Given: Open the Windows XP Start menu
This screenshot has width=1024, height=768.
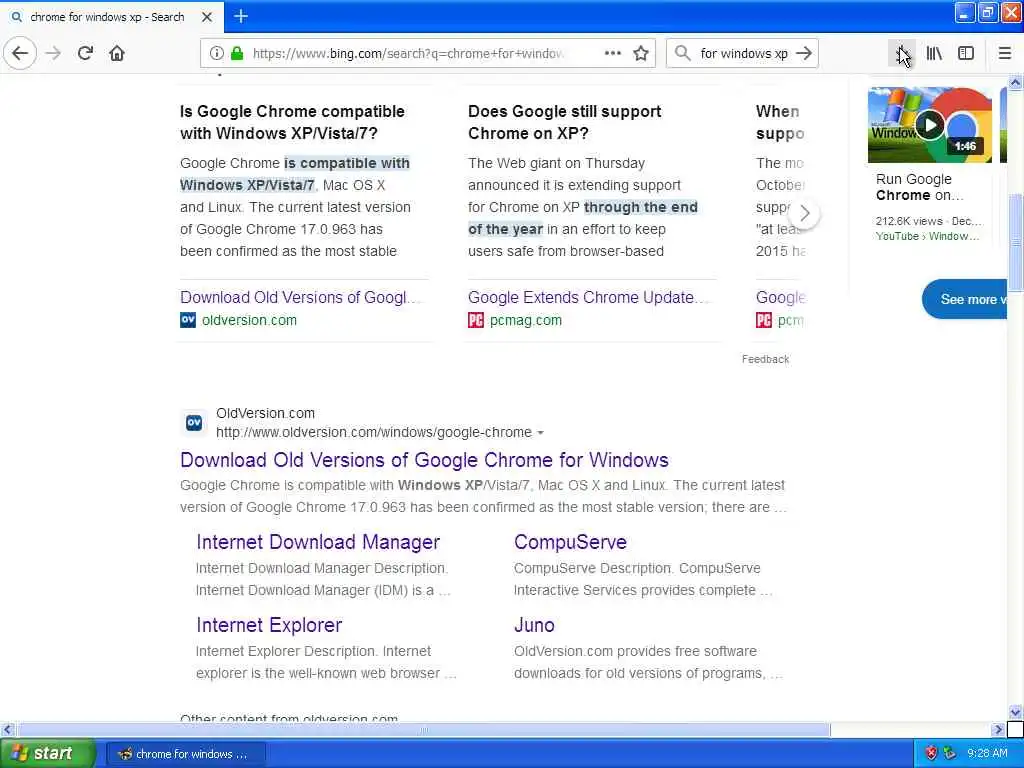Looking at the screenshot, I should (x=47, y=754).
